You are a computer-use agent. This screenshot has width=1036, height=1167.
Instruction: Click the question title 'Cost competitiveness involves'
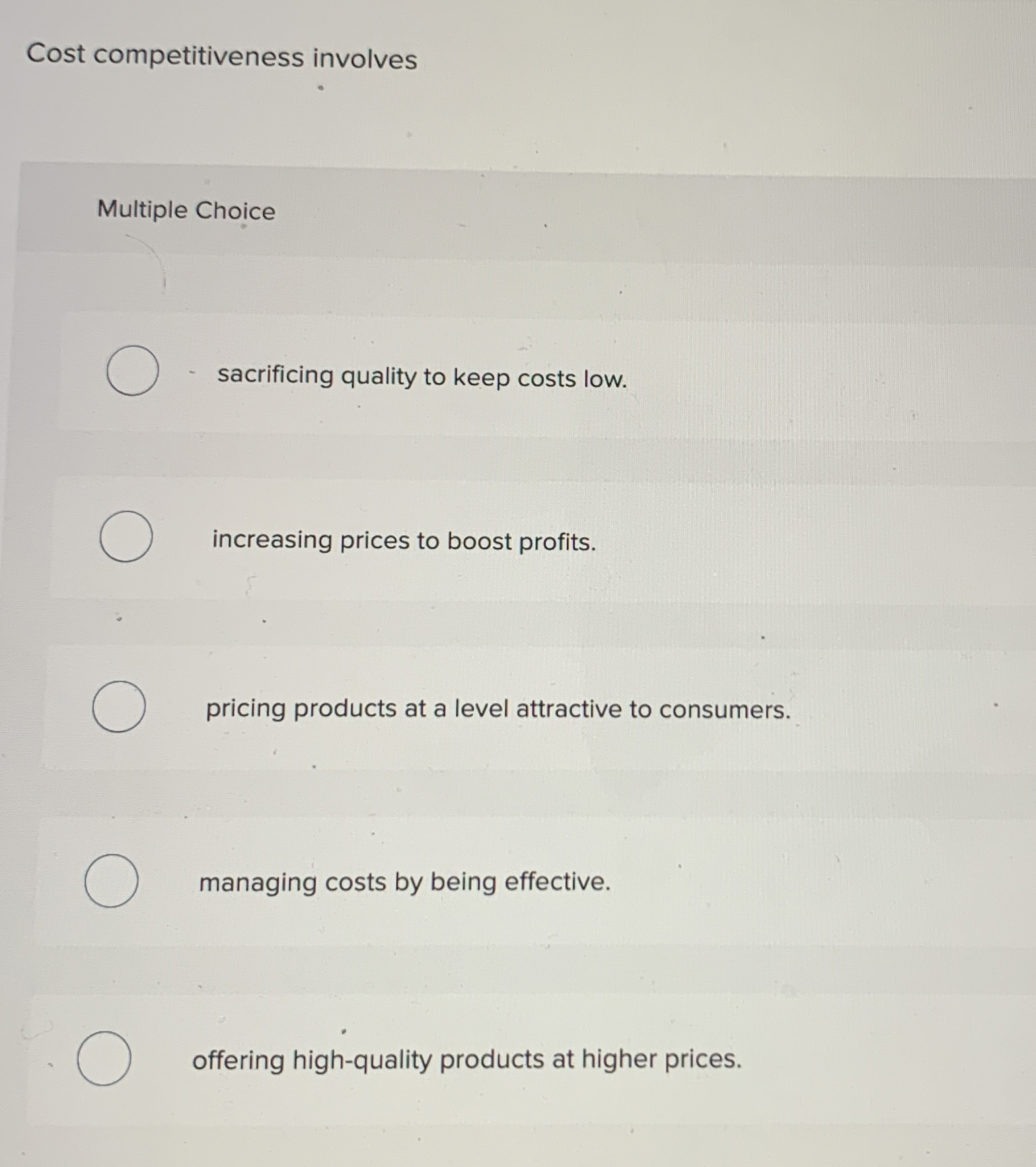pyautogui.click(x=222, y=57)
